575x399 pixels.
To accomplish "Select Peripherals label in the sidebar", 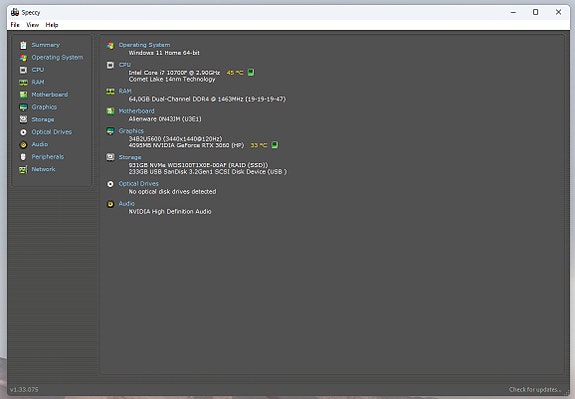I will click(48, 157).
